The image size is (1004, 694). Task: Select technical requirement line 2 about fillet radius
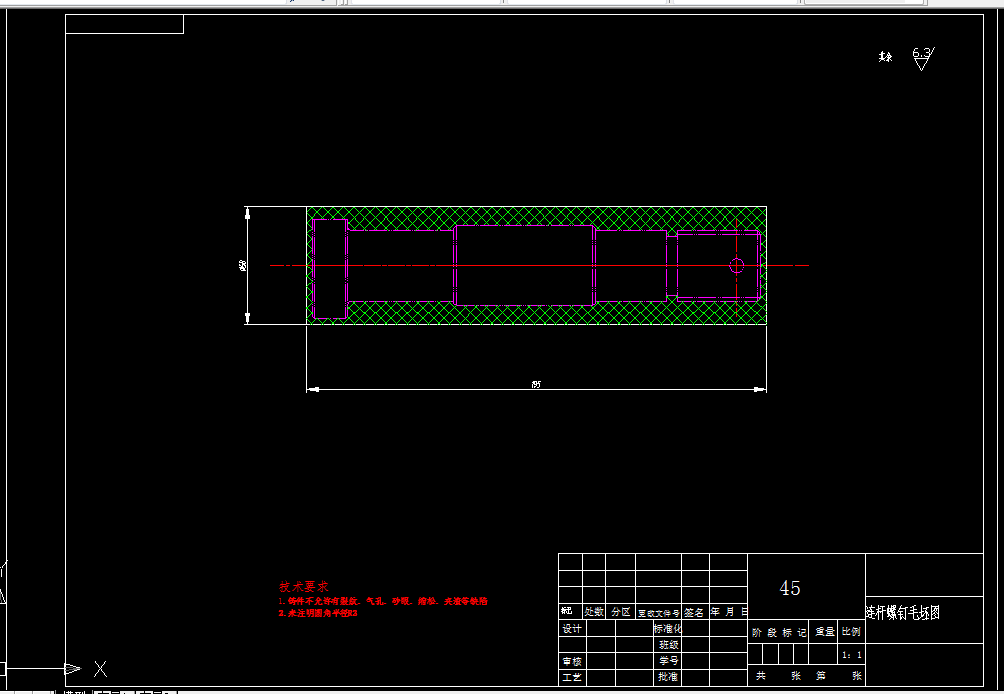pyautogui.click(x=318, y=613)
